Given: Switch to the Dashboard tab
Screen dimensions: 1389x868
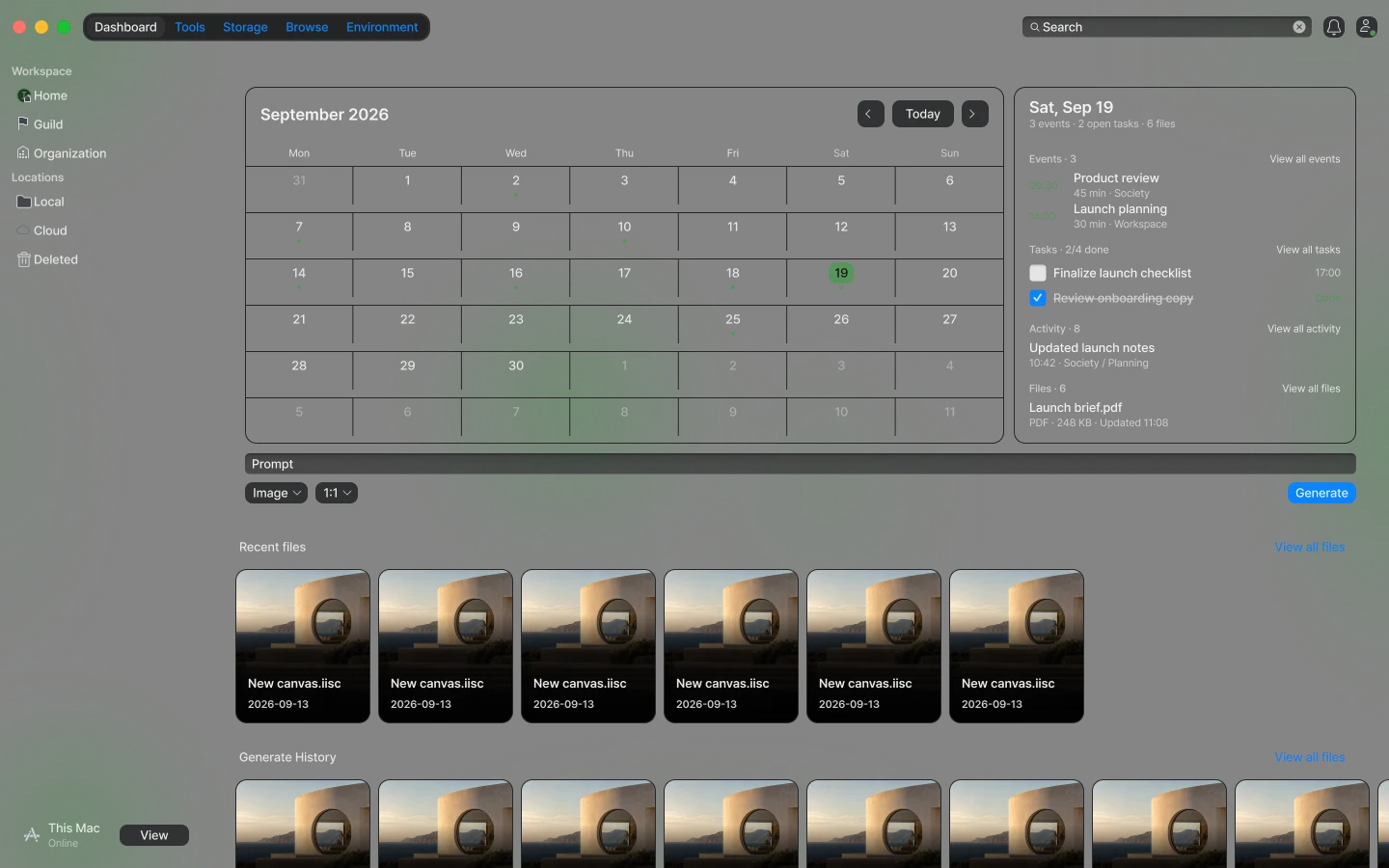Looking at the screenshot, I should [125, 27].
